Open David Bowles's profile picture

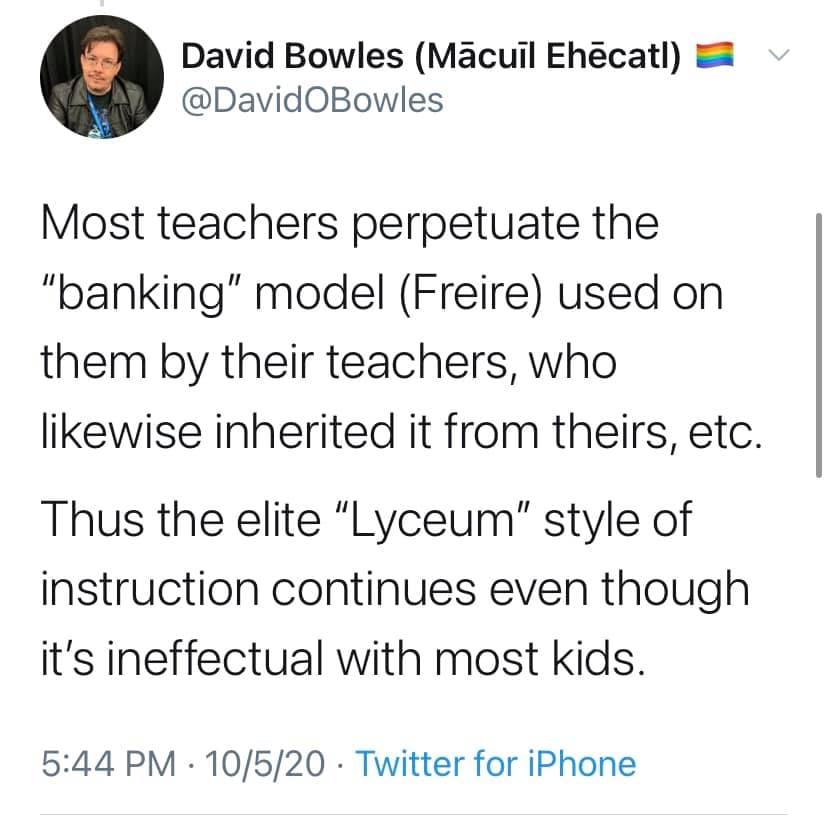[x=101, y=77]
